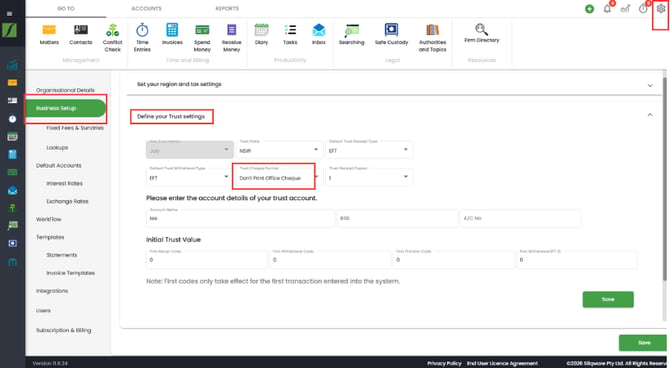670x368 pixels.
Task: Switch to the ACCOUNTS tab
Action: [147, 9]
